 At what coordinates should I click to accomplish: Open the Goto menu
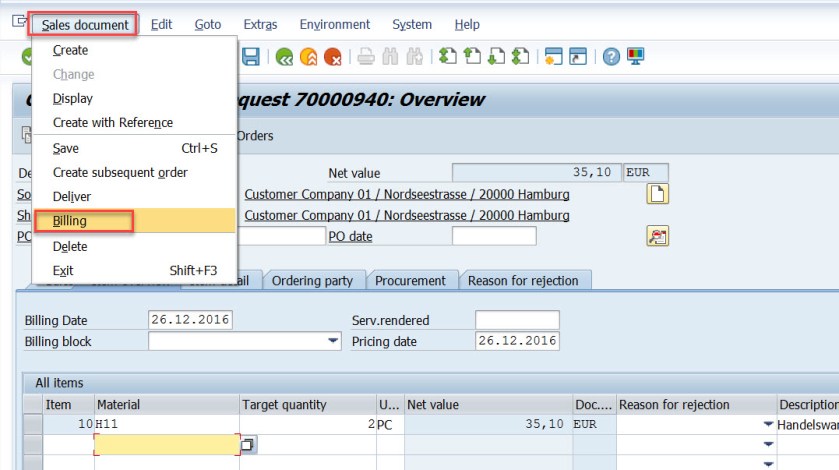(208, 25)
